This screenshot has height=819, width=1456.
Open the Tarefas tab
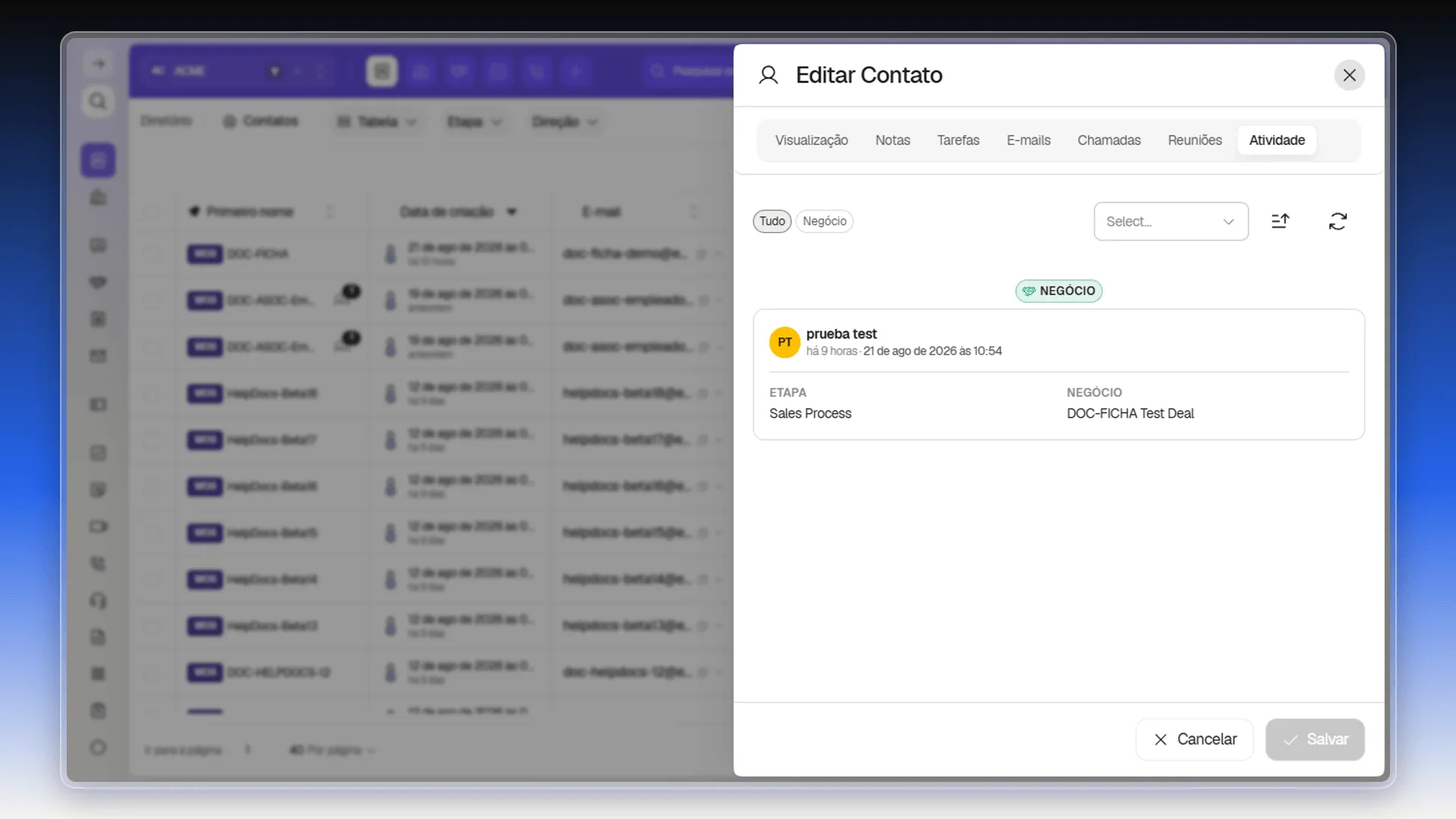point(958,140)
